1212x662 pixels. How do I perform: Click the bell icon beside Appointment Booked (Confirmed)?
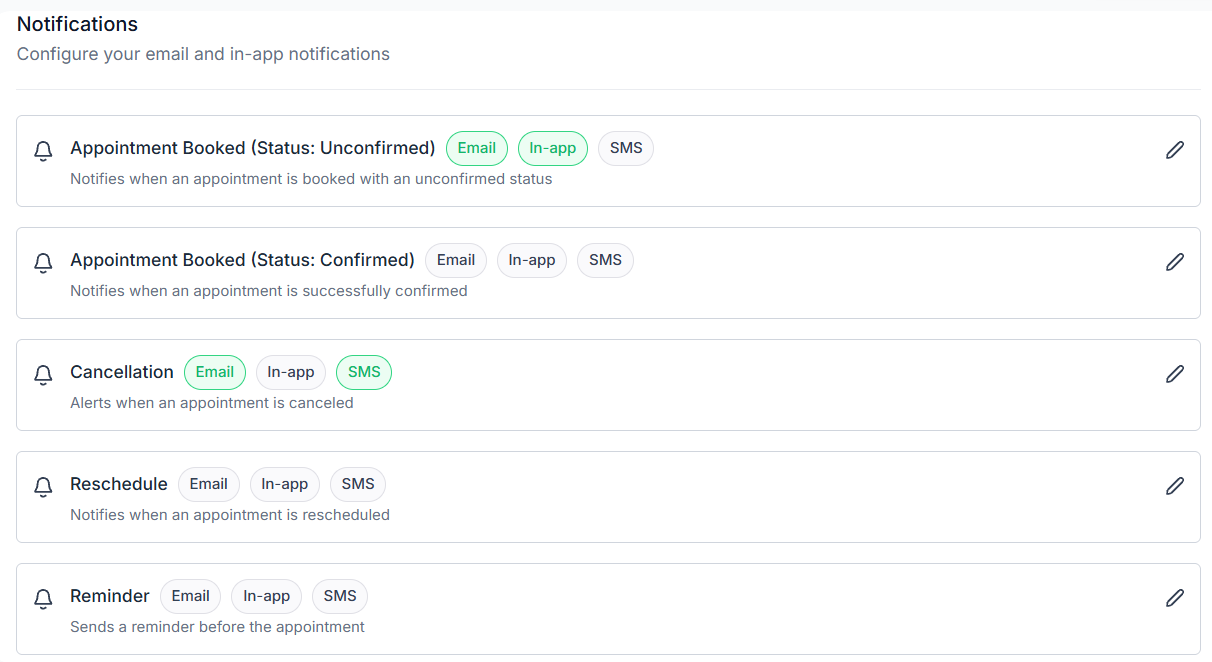pos(43,263)
